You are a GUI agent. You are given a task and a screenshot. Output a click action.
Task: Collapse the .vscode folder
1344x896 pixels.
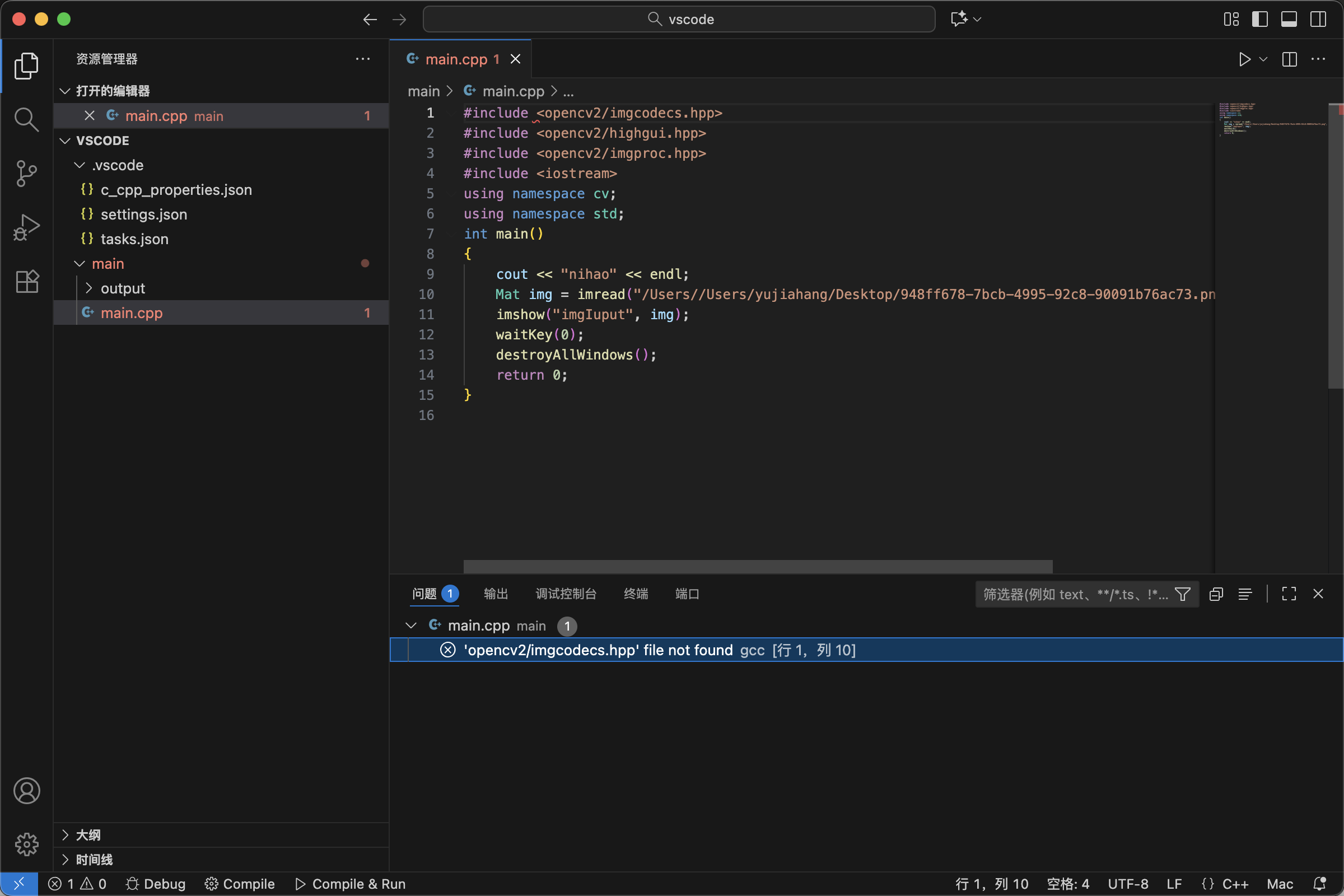(117, 165)
